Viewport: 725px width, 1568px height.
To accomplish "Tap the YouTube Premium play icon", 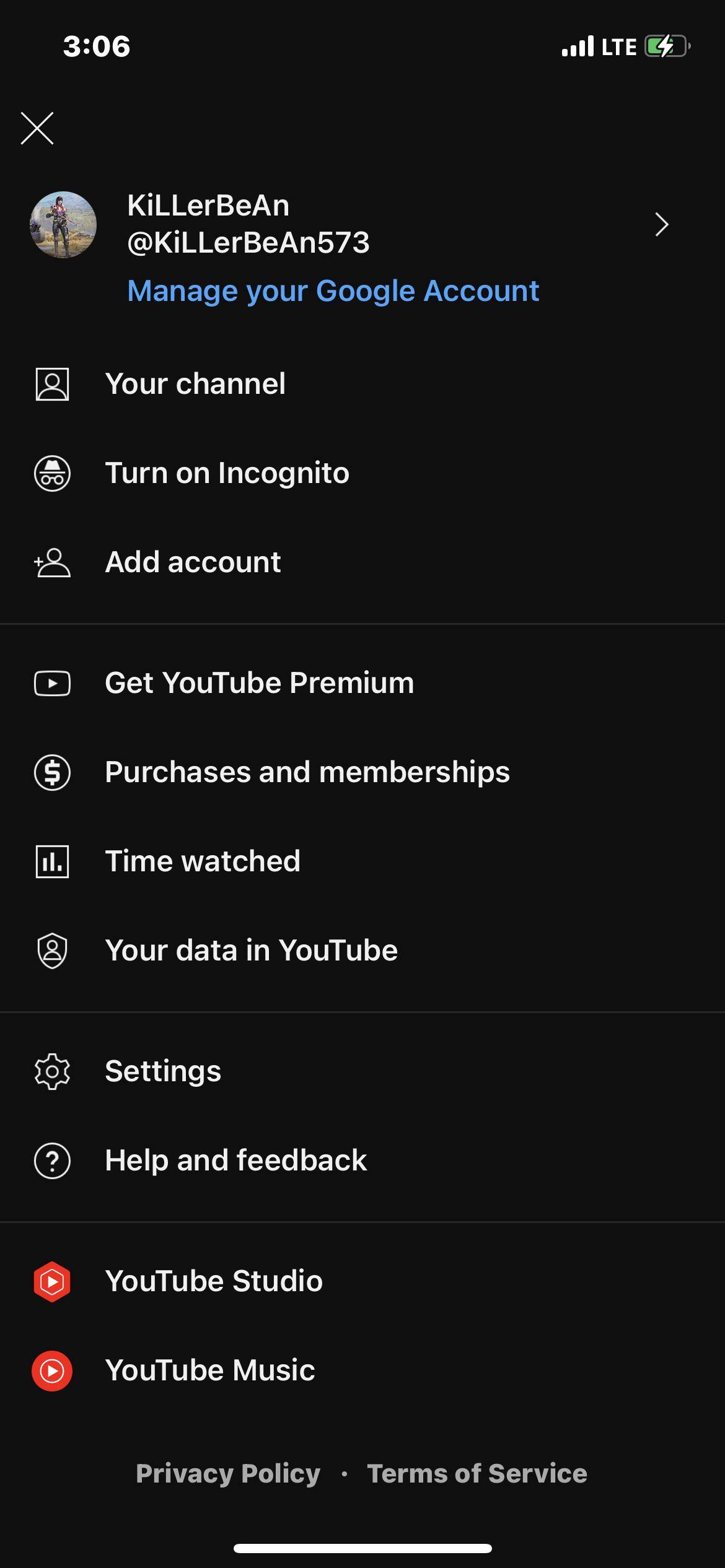I will click(52, 683).
